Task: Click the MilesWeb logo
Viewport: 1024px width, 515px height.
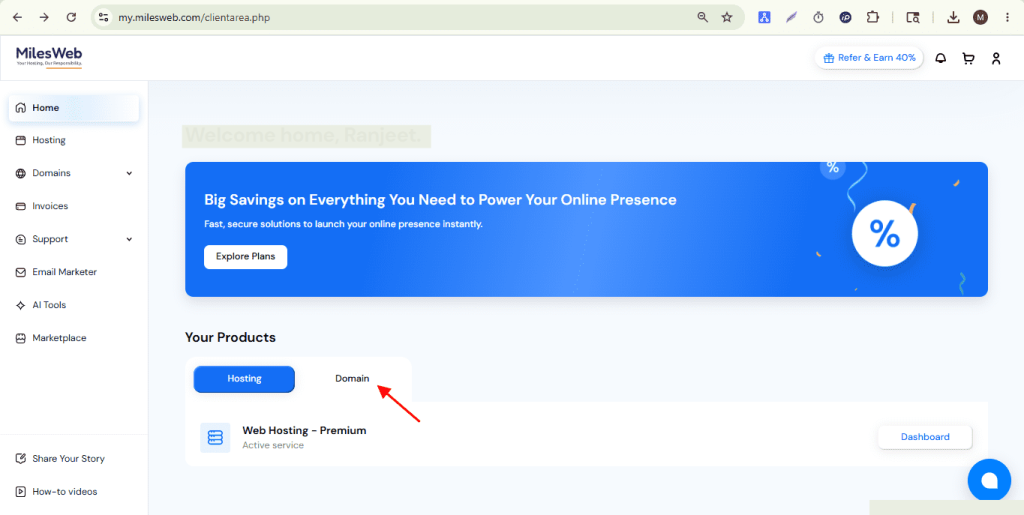Action: click(x=49, y=57)
